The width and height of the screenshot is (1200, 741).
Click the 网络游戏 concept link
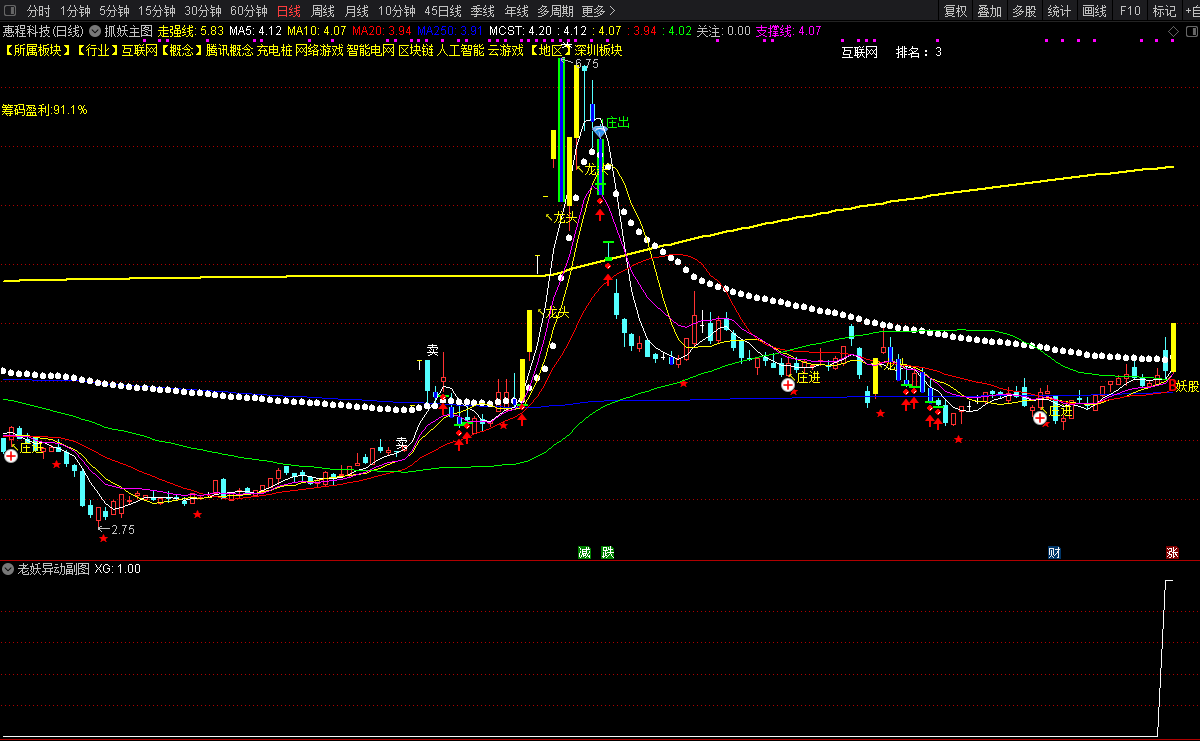[319, 50]
